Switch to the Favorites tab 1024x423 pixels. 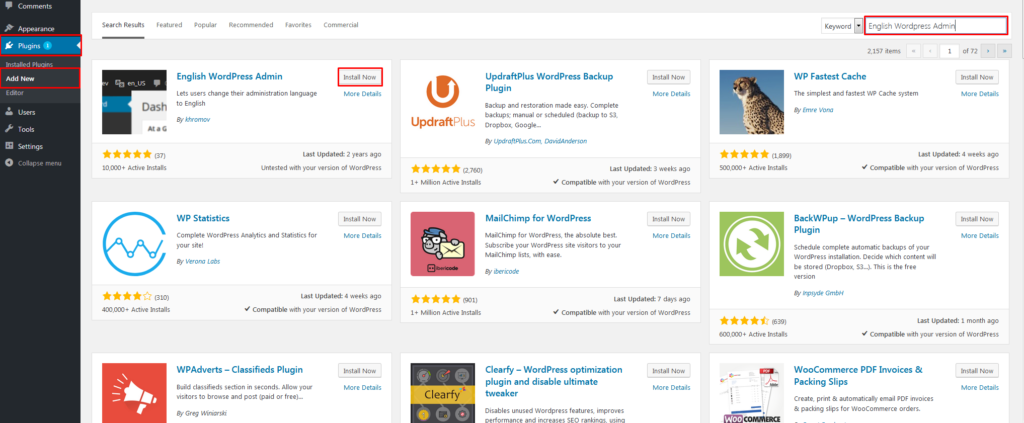point(298,25)
